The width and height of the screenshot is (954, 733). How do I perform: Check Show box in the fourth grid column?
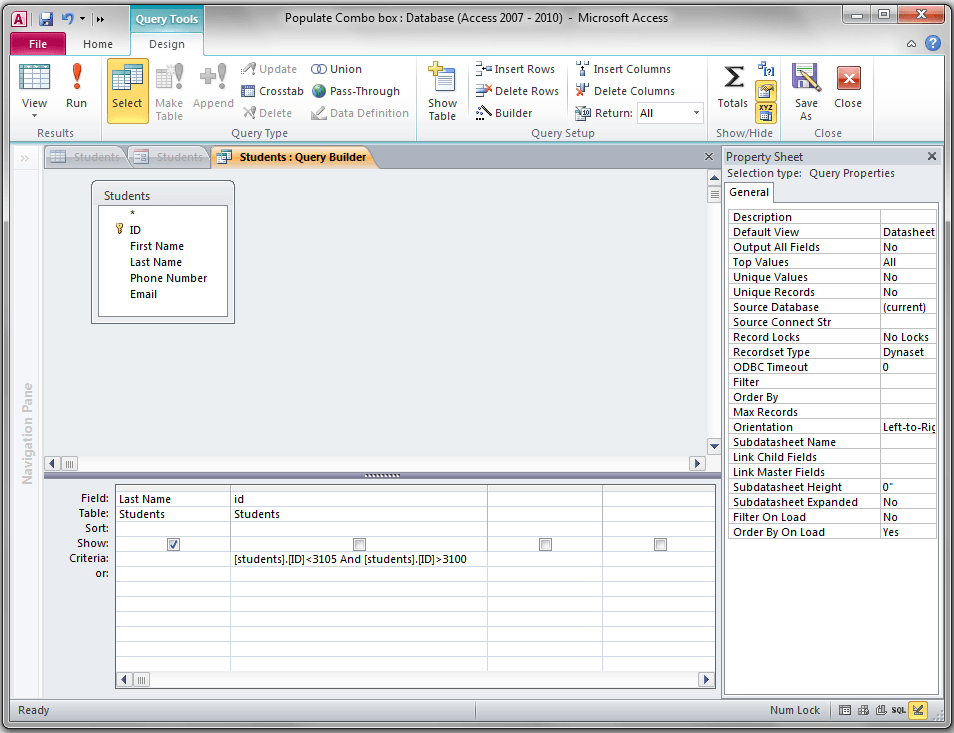pos(660,544)
